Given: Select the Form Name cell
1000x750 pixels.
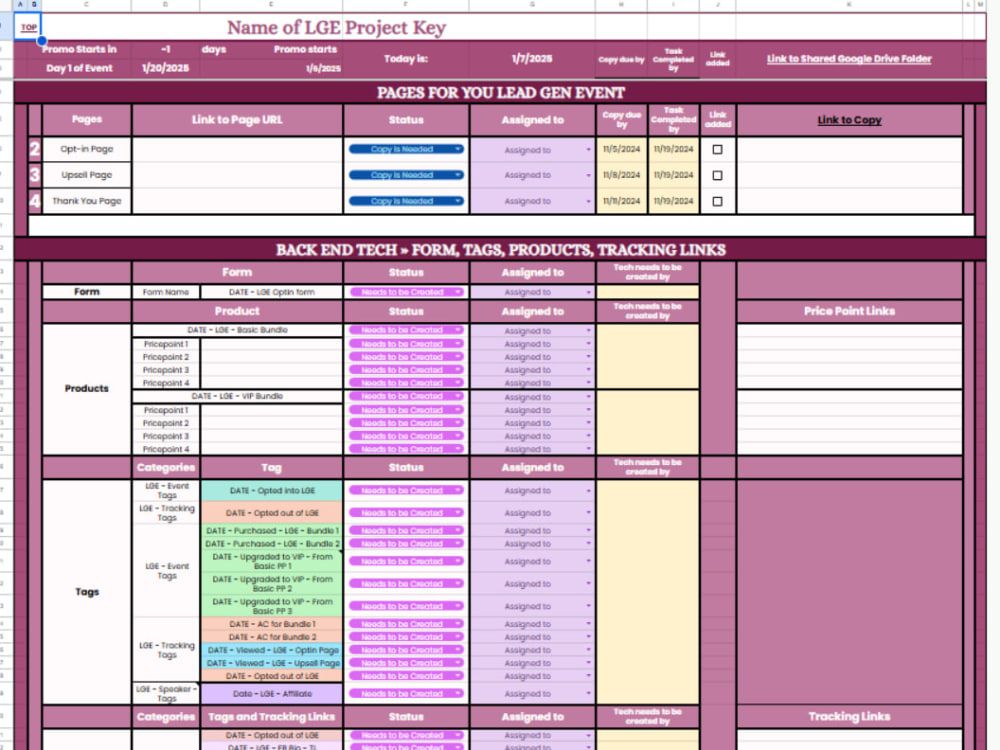Looking at the screenshot, I should click(166, 292).
